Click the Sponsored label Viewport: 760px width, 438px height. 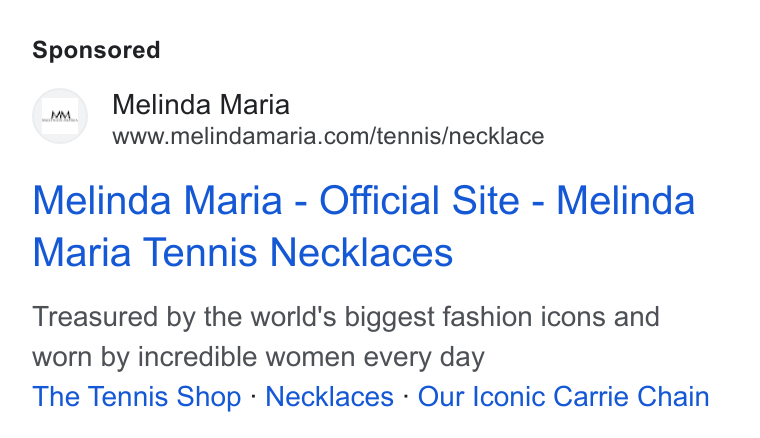click(x=96, y=50)
